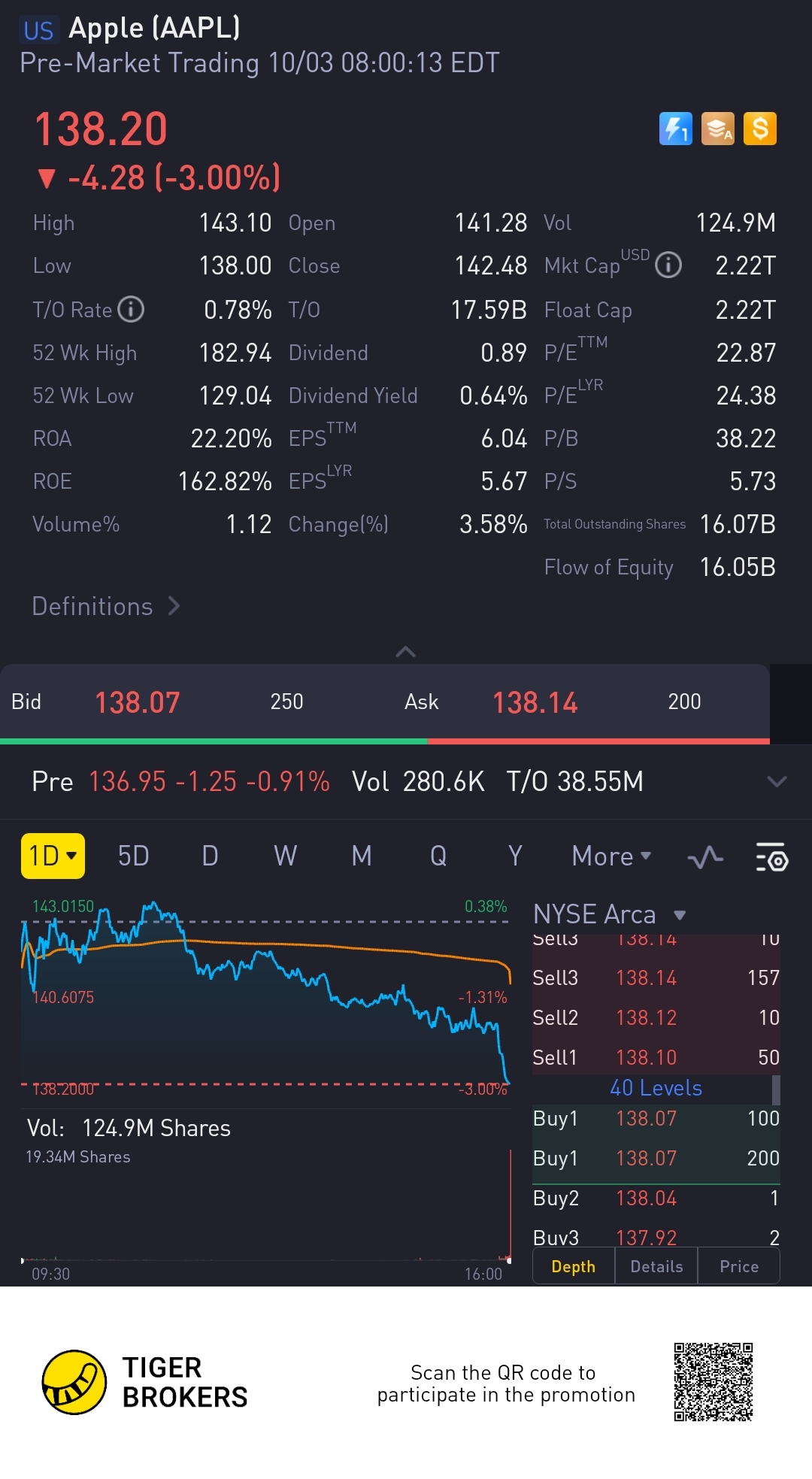Image resolution: width=812 pixels, height=1479 pixels.
Task: Tap the promotion QR code
Action: (x=713, y=1382)
